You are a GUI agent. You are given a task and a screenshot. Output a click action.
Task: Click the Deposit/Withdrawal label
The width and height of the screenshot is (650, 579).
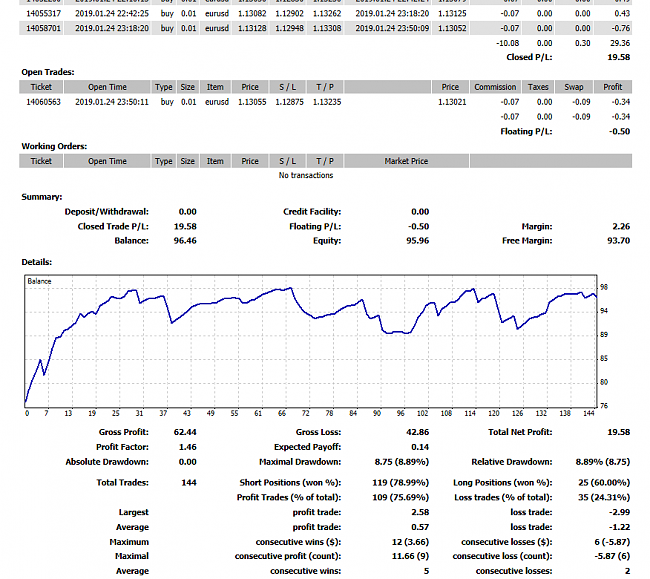pos(107,212)
